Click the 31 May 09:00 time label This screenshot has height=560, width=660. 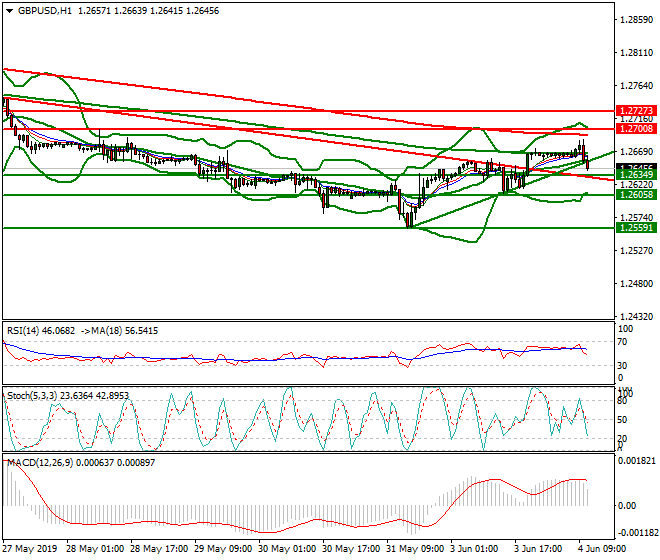415,549
